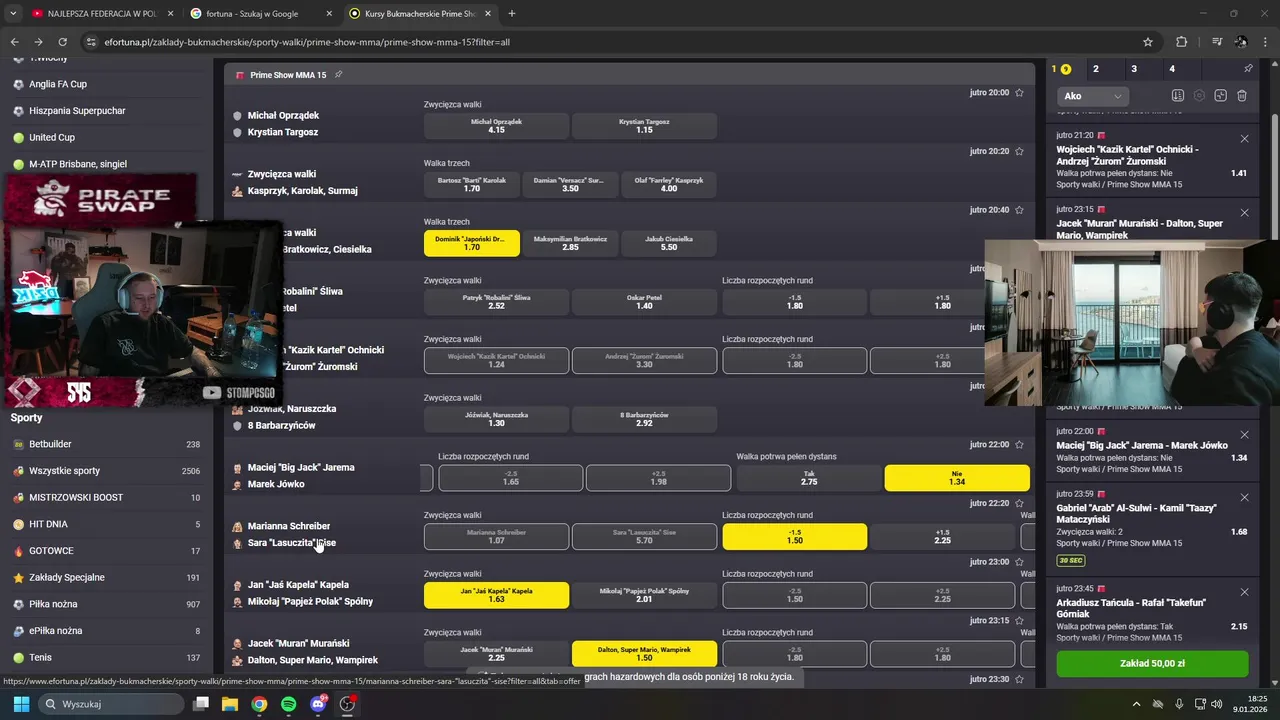The height and width of the screenshot is (720, 1280).
Task: Open the Windows Start menu
Action: point(21,704)
